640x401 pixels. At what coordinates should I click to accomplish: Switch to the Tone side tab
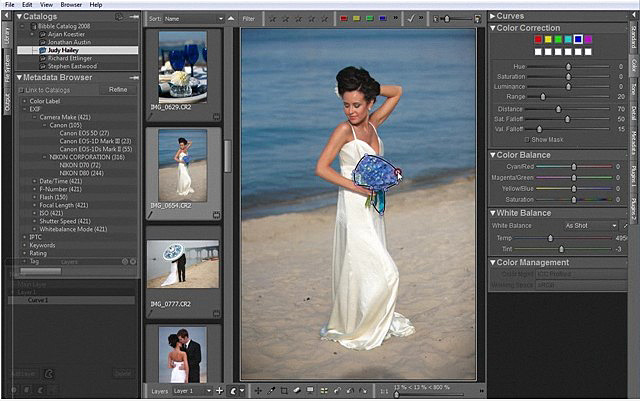point(633,89)
